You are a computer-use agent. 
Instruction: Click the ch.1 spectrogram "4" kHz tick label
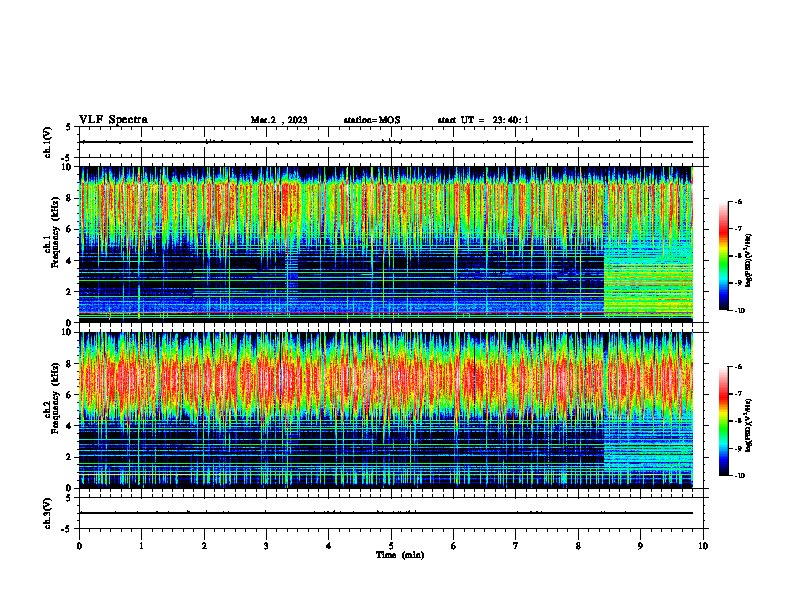pyautogui.click(x=70, y=261)
